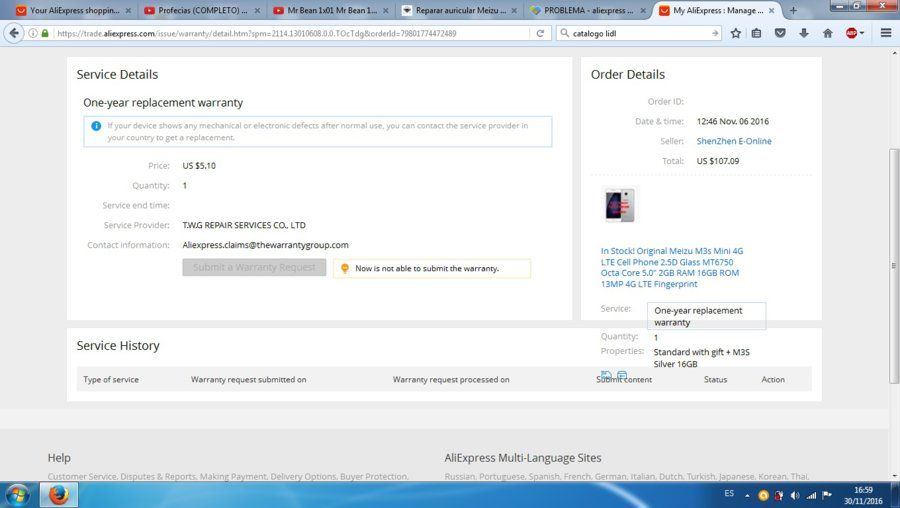The width and height of the screenshot is (900, 508).
Task: Switch to Mr Bean 1x01 tab
Action: (331, 10)
